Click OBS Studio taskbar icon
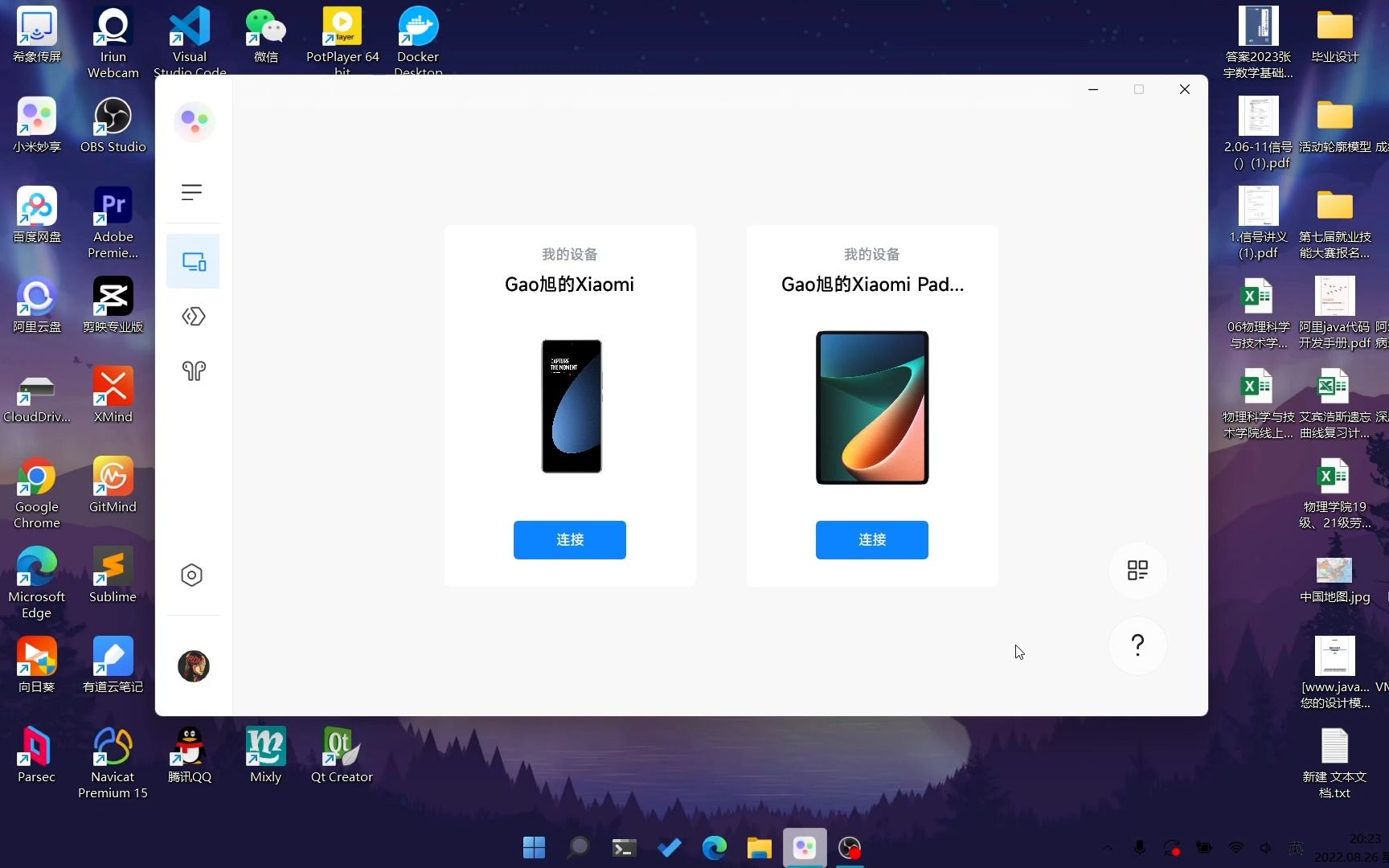Image resolution: width=1389 pixels, height=868 pixels. [850, 847]
